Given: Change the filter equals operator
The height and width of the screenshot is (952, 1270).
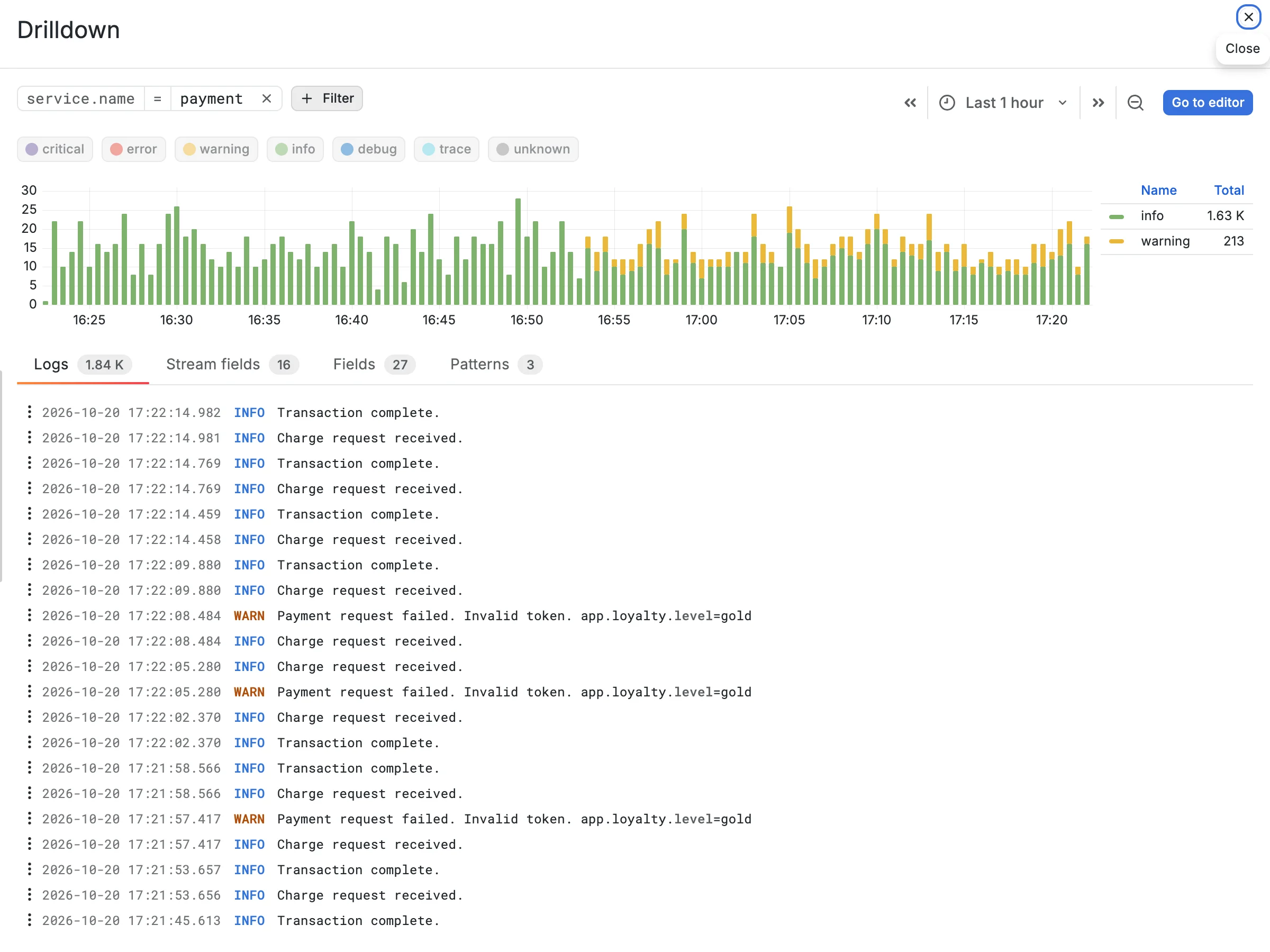Looking at the screenshot, I should click(157, 99).
